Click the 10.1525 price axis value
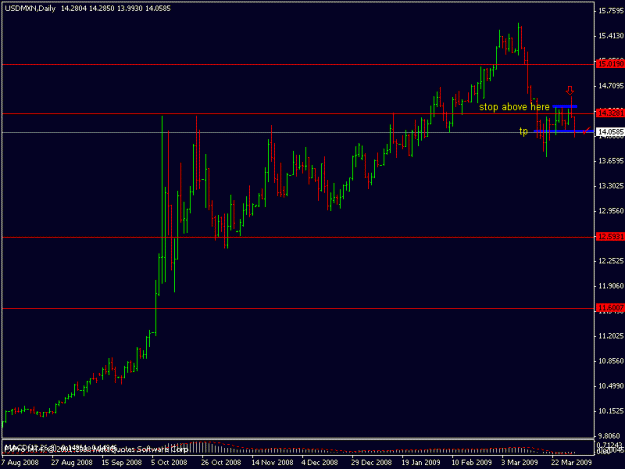Viewport: 625px width, 469px height. 611,411
